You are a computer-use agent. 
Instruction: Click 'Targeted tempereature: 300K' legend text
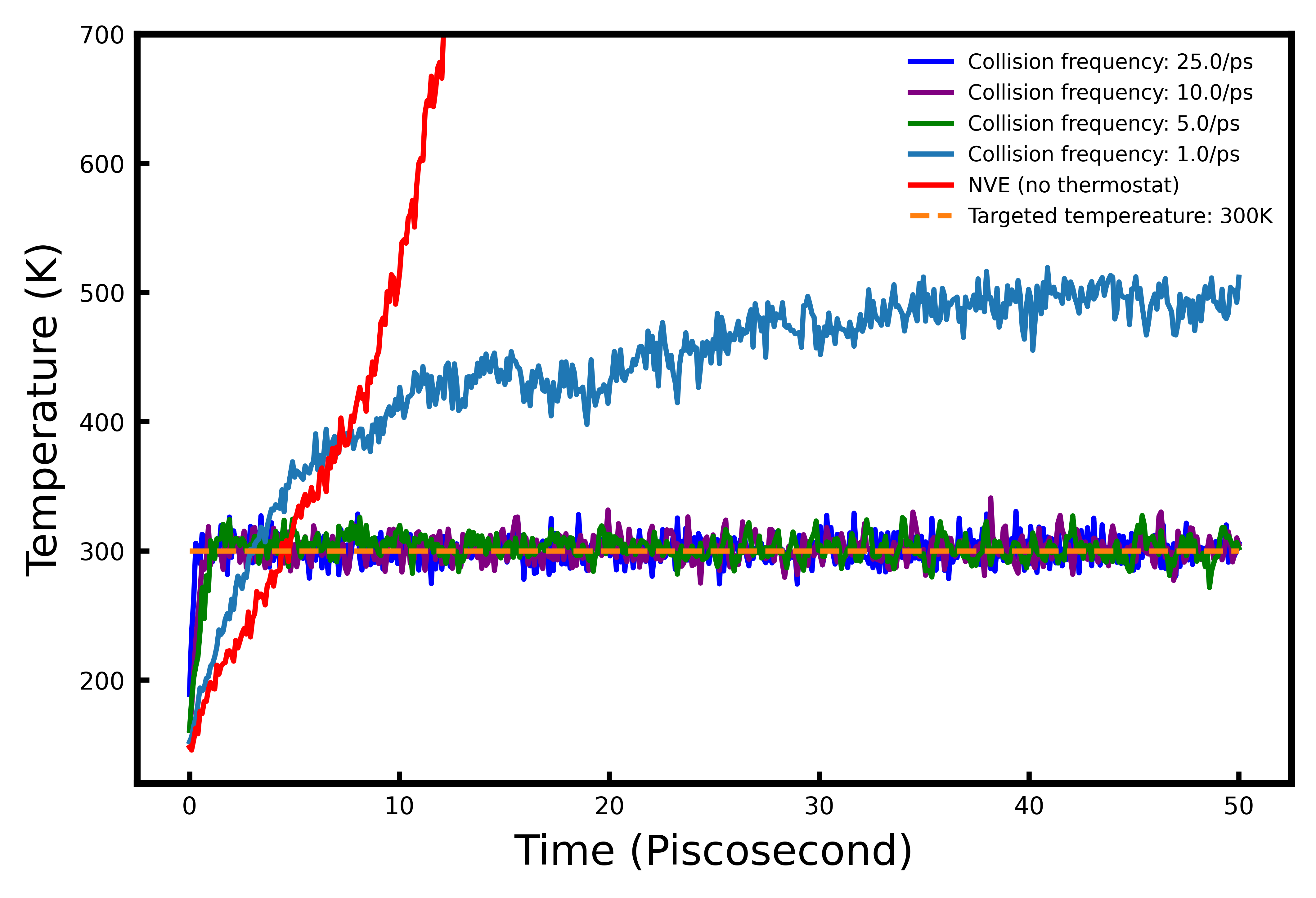coord(1120,216)
